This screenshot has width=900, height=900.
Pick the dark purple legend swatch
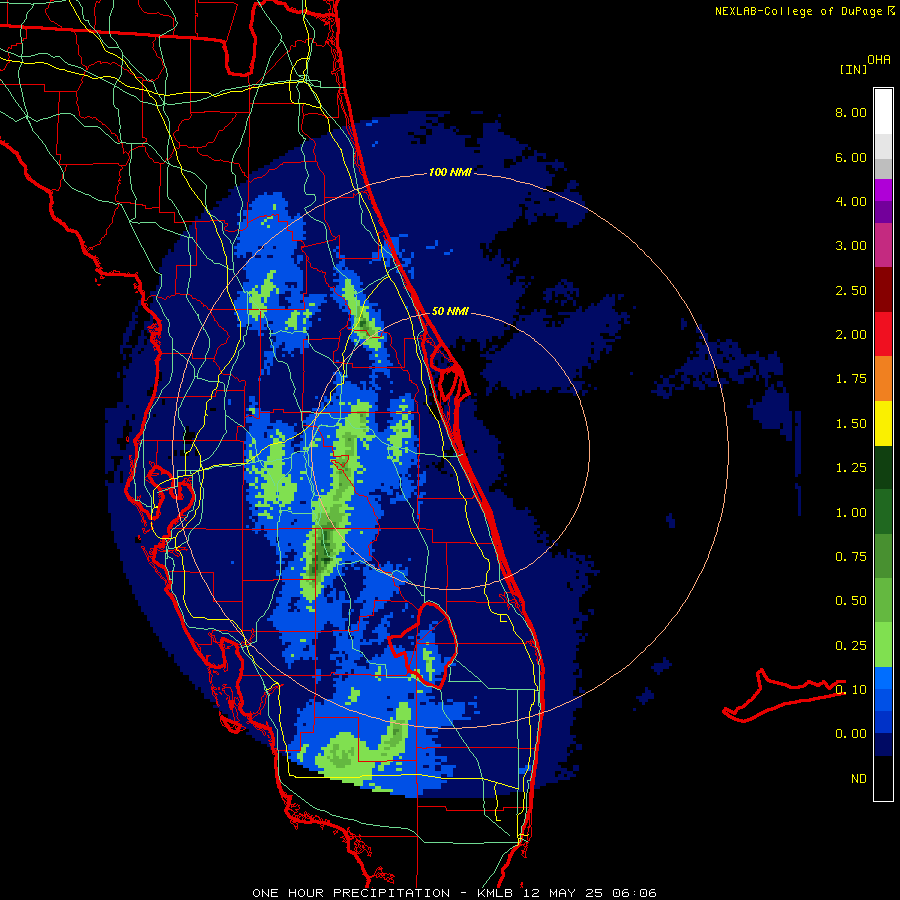(883, 212)
